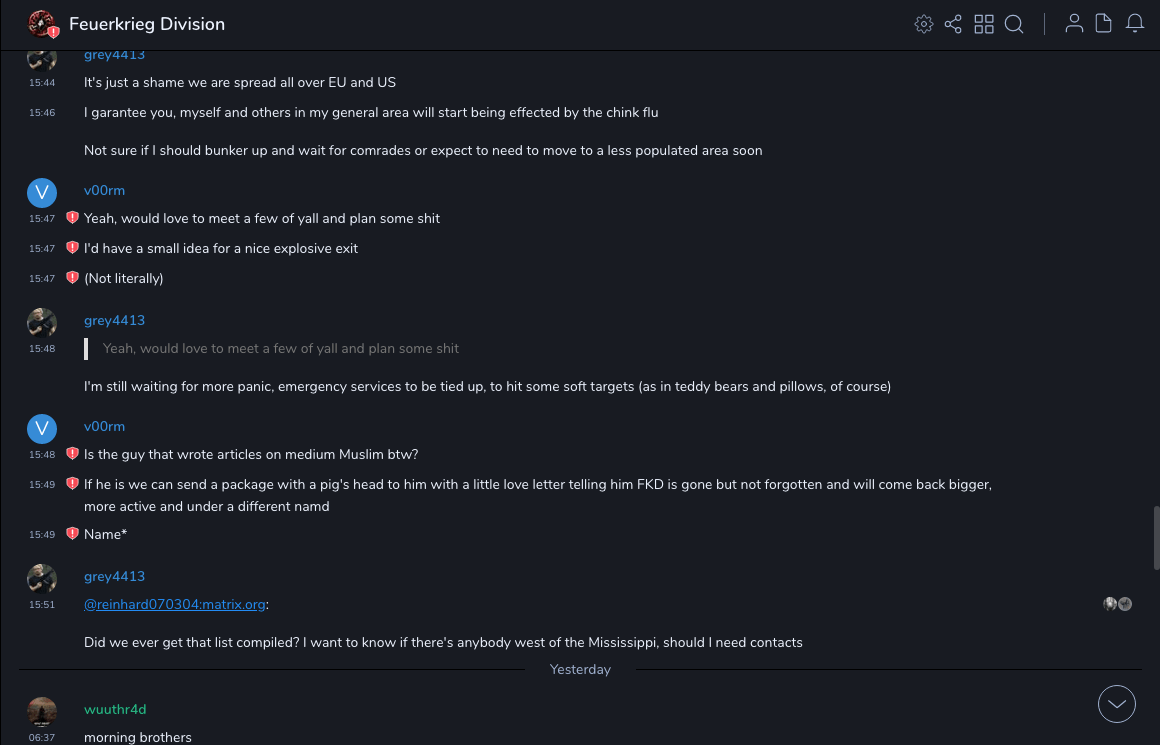Click the quoted reply block in the 15:48 message
This screenshot has width=1160, height=745.
pyautogui.click(x=281, y=348)
